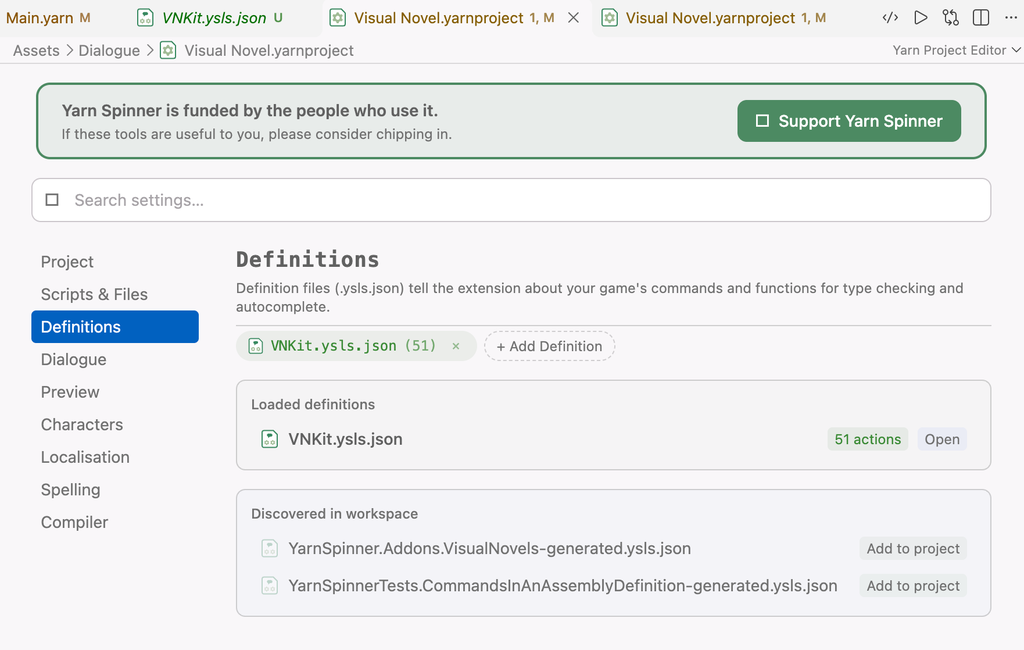Click the Dialogue breadcrumb folder
The width and height of the screenshot is (1024, 650).
(x=109, y=50)
